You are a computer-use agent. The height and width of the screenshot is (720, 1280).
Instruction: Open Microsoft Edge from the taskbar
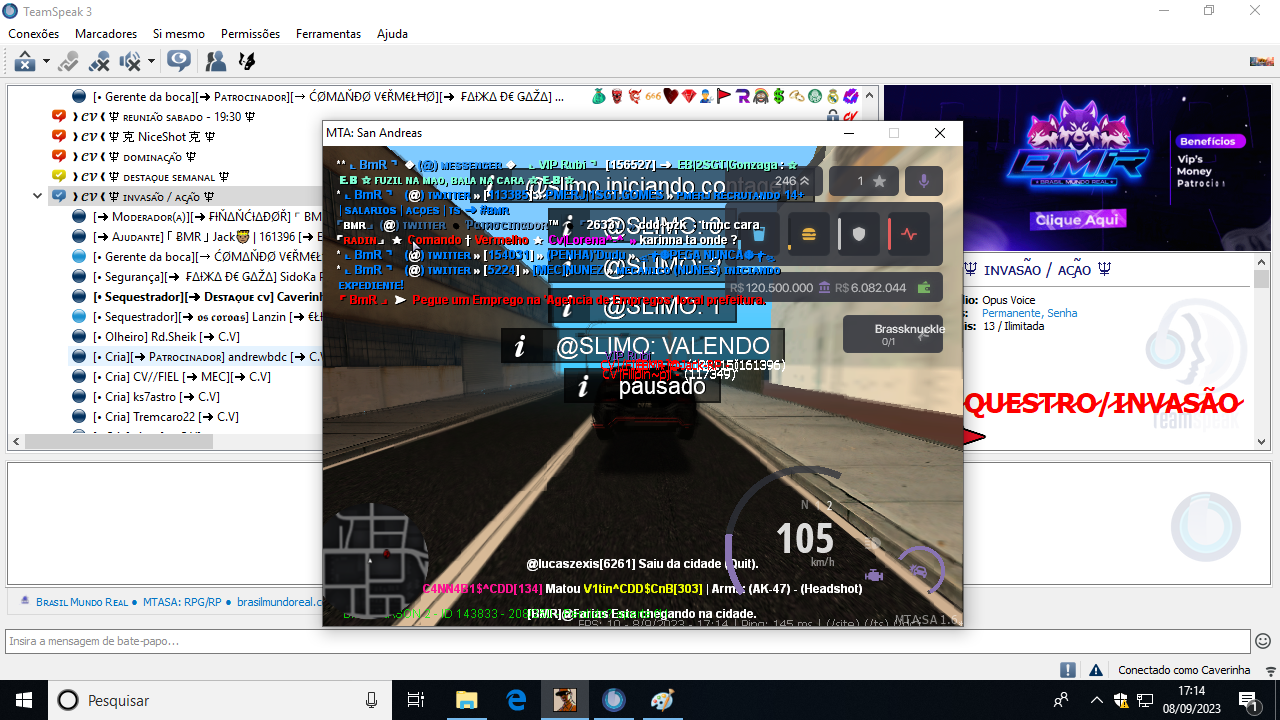(x=516, y=700)
